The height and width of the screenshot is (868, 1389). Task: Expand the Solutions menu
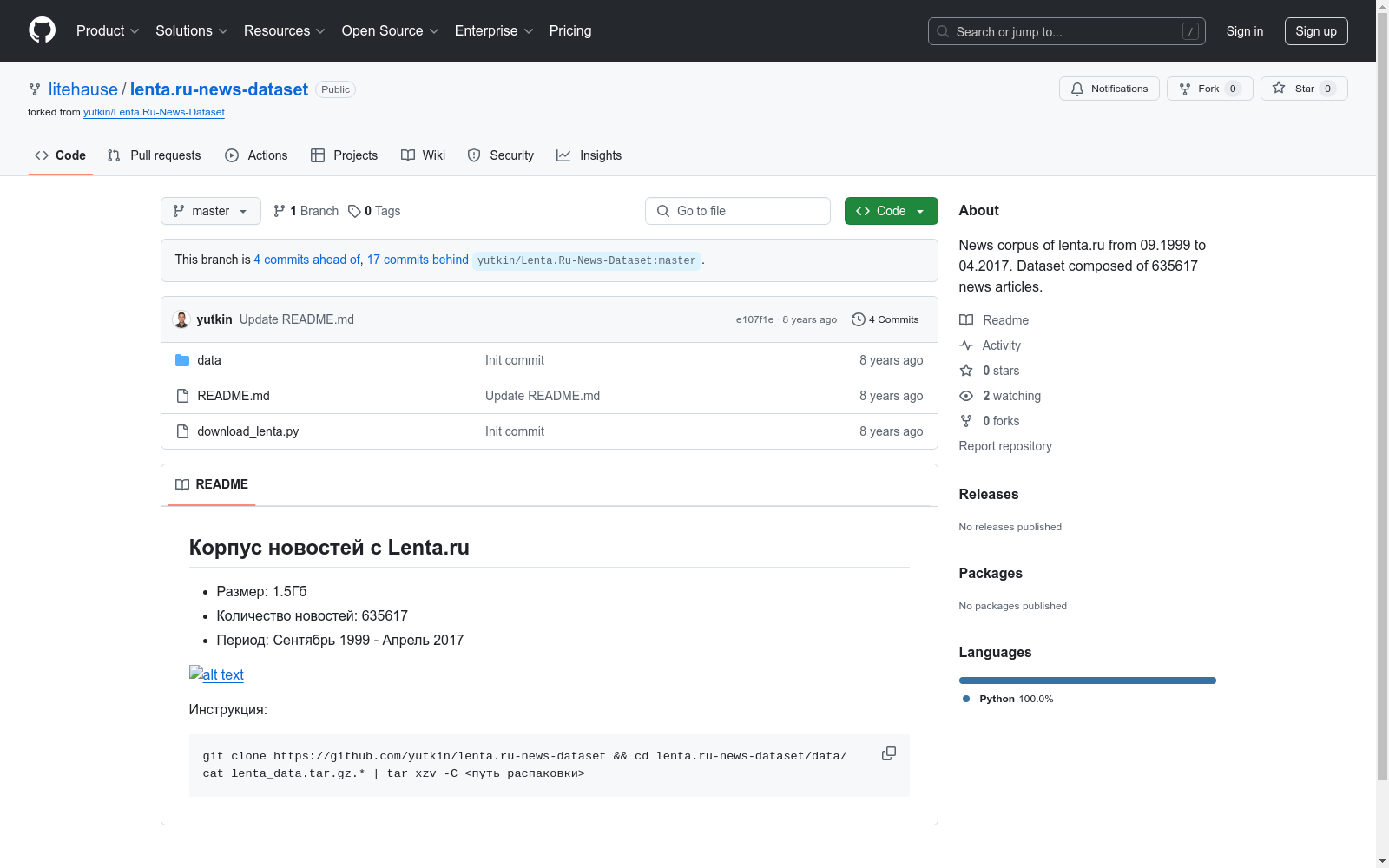click(192, 31)
